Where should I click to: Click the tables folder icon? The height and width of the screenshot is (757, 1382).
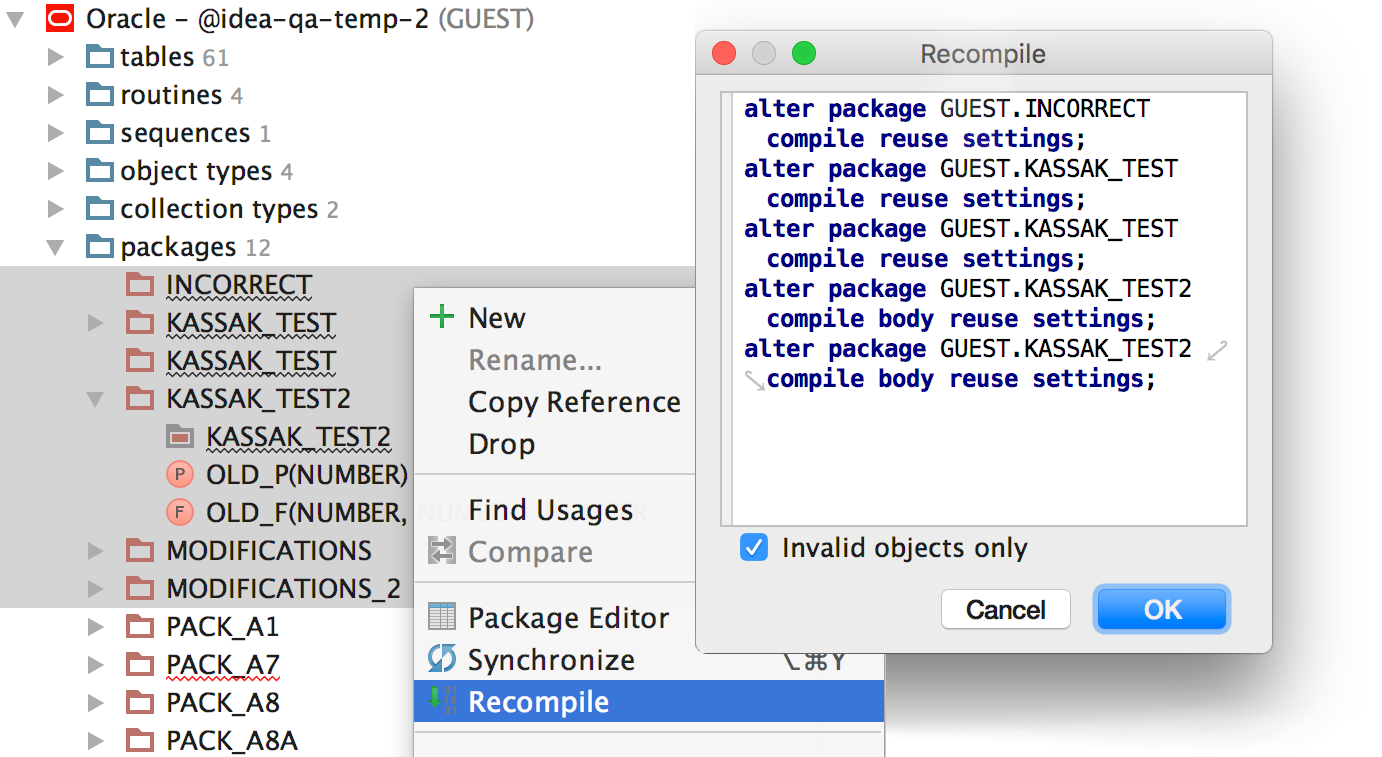click(x=100, y=57)
